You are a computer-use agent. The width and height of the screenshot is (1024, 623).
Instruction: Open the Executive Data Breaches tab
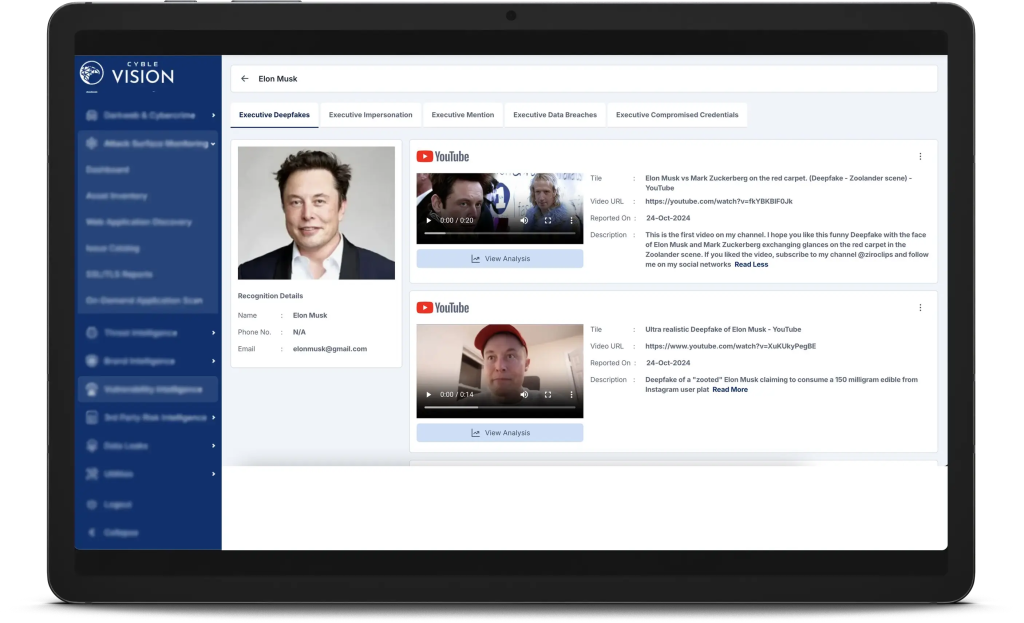tap(555, 115)
